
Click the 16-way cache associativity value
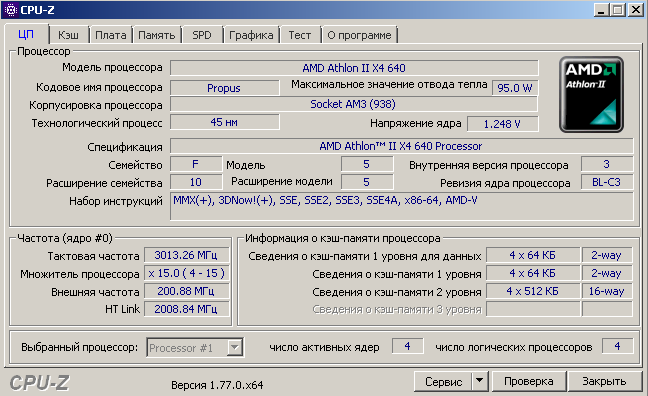[607, 291]
